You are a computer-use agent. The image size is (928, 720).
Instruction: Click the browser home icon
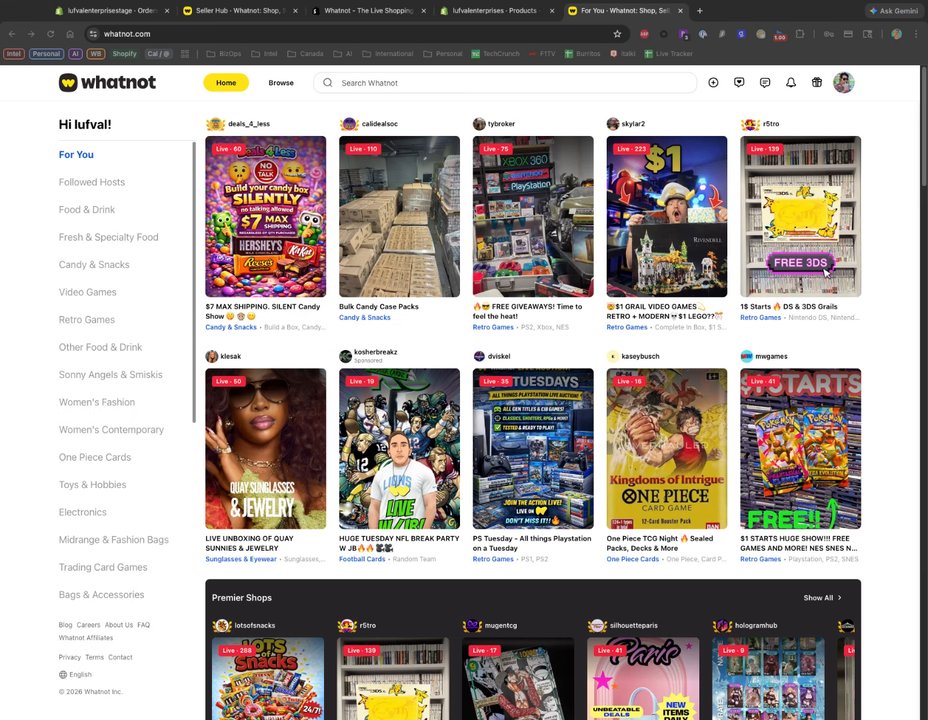70,34
